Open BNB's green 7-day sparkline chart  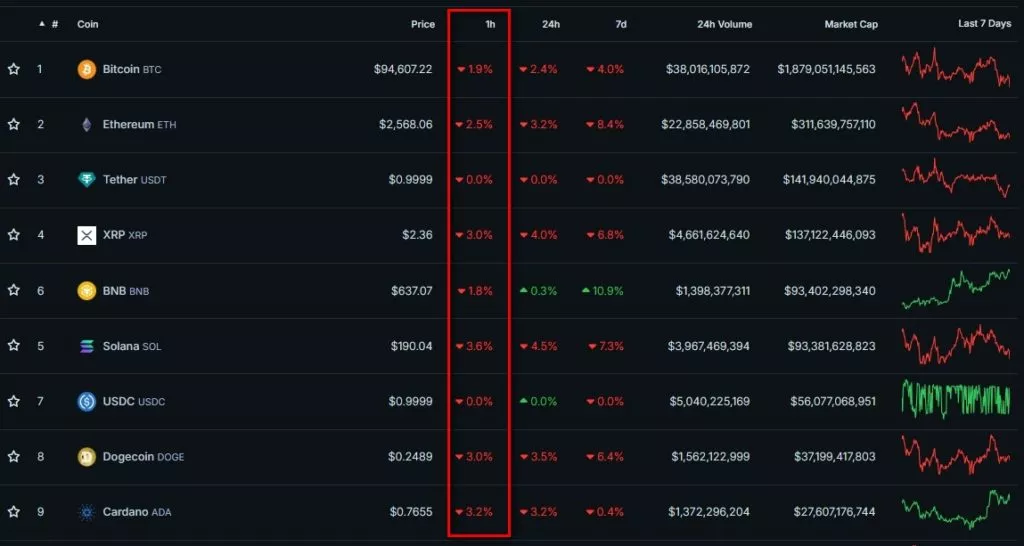point(955,290)
